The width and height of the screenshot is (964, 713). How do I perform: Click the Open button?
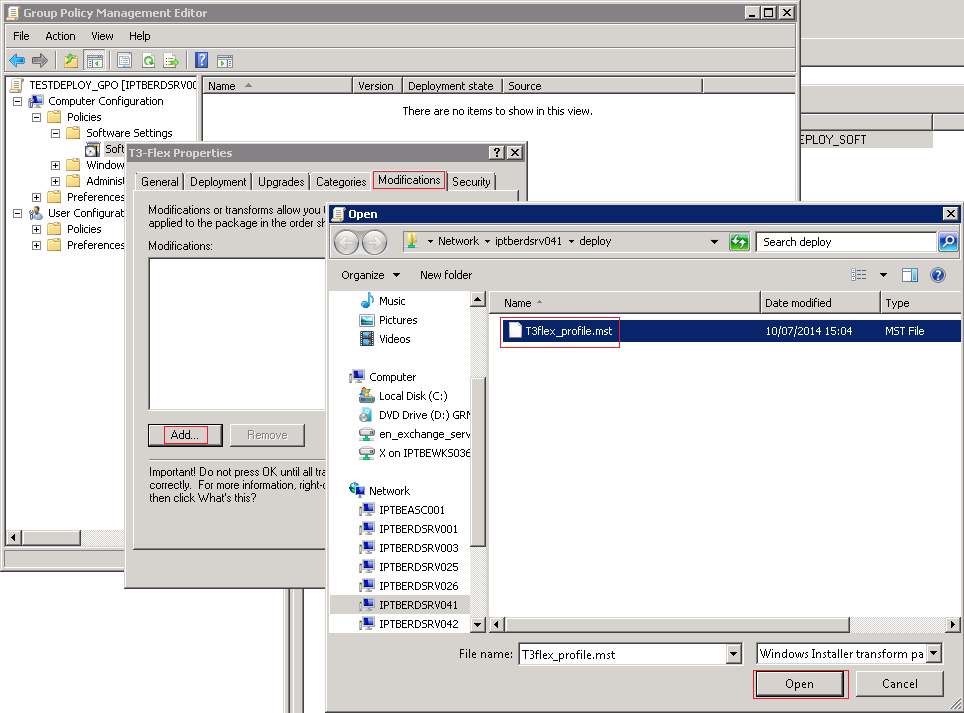tap(799, 684)
